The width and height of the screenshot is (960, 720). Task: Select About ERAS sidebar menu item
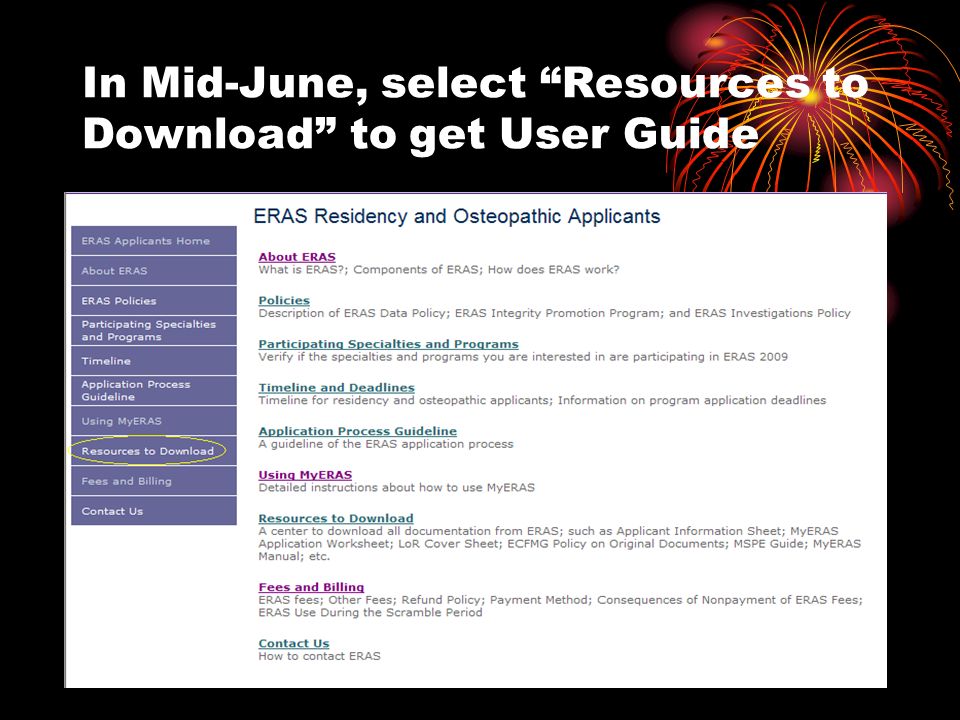[x=154, y=271]
